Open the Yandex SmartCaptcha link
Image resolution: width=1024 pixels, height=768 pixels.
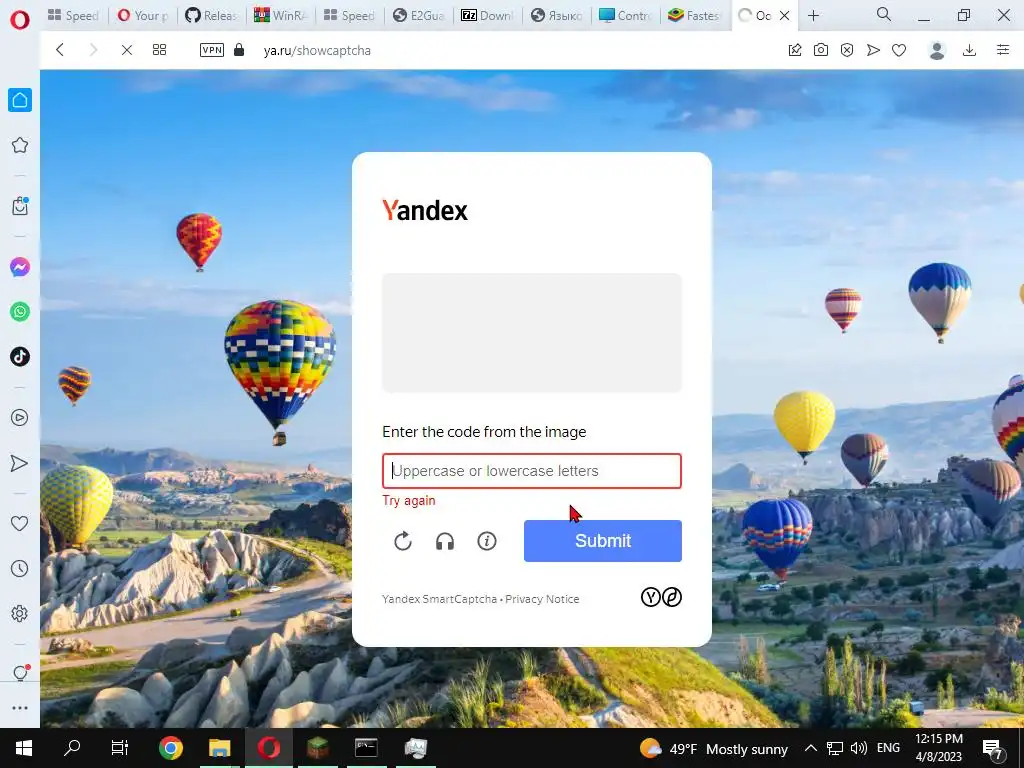tap(440, 599)
